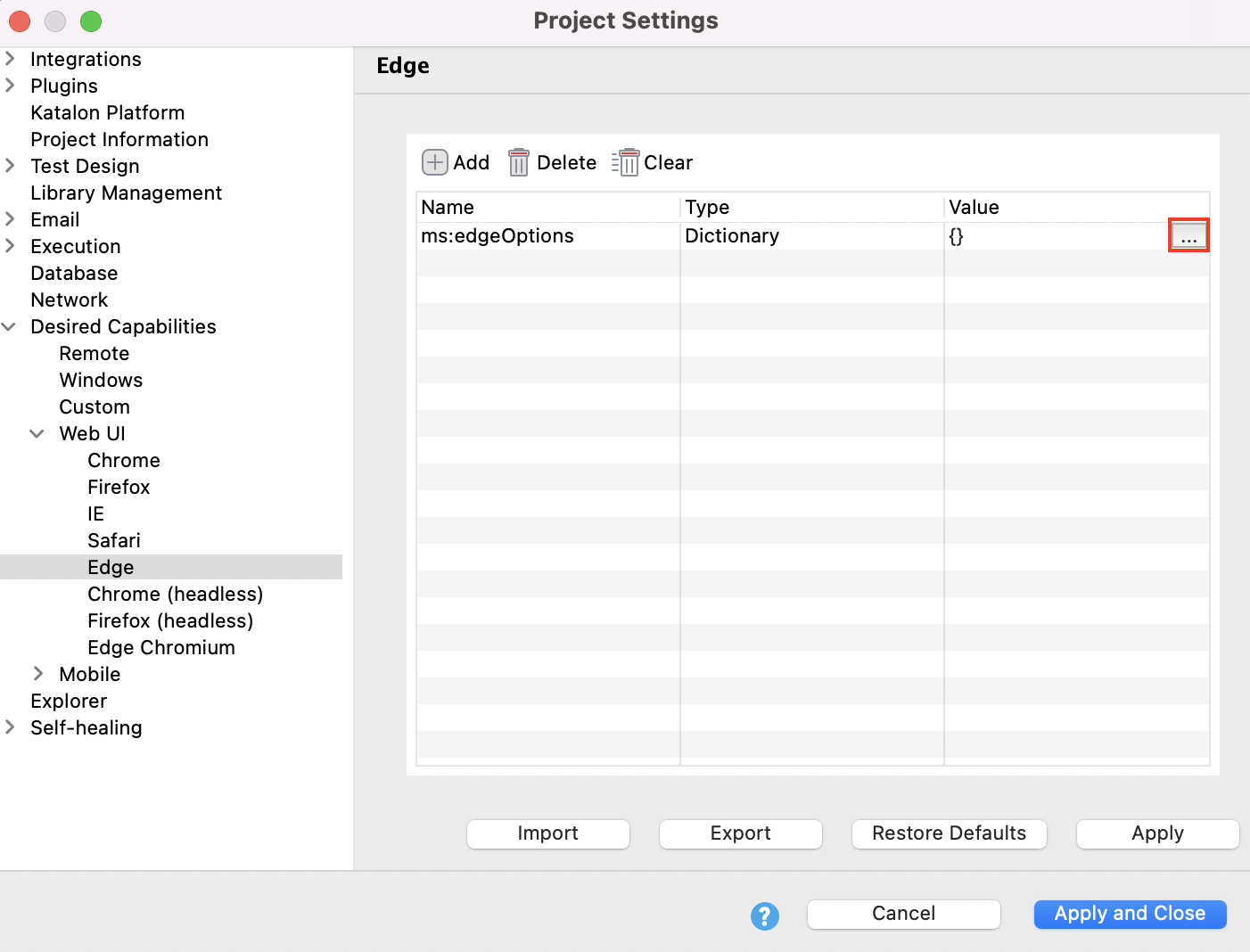Screen dimensions: 1250x952
Task: Click the Add capability plus icon
Action: pyautogui.click(x=434, y=162)
